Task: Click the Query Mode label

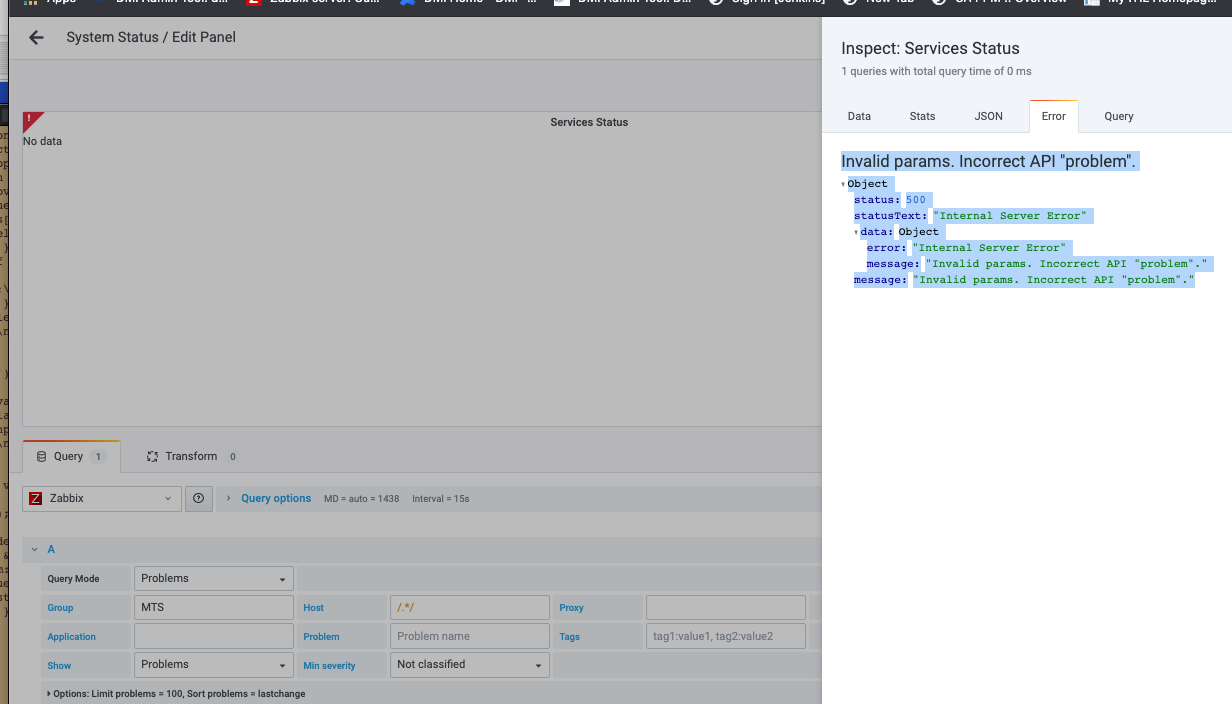Action: 74,579
